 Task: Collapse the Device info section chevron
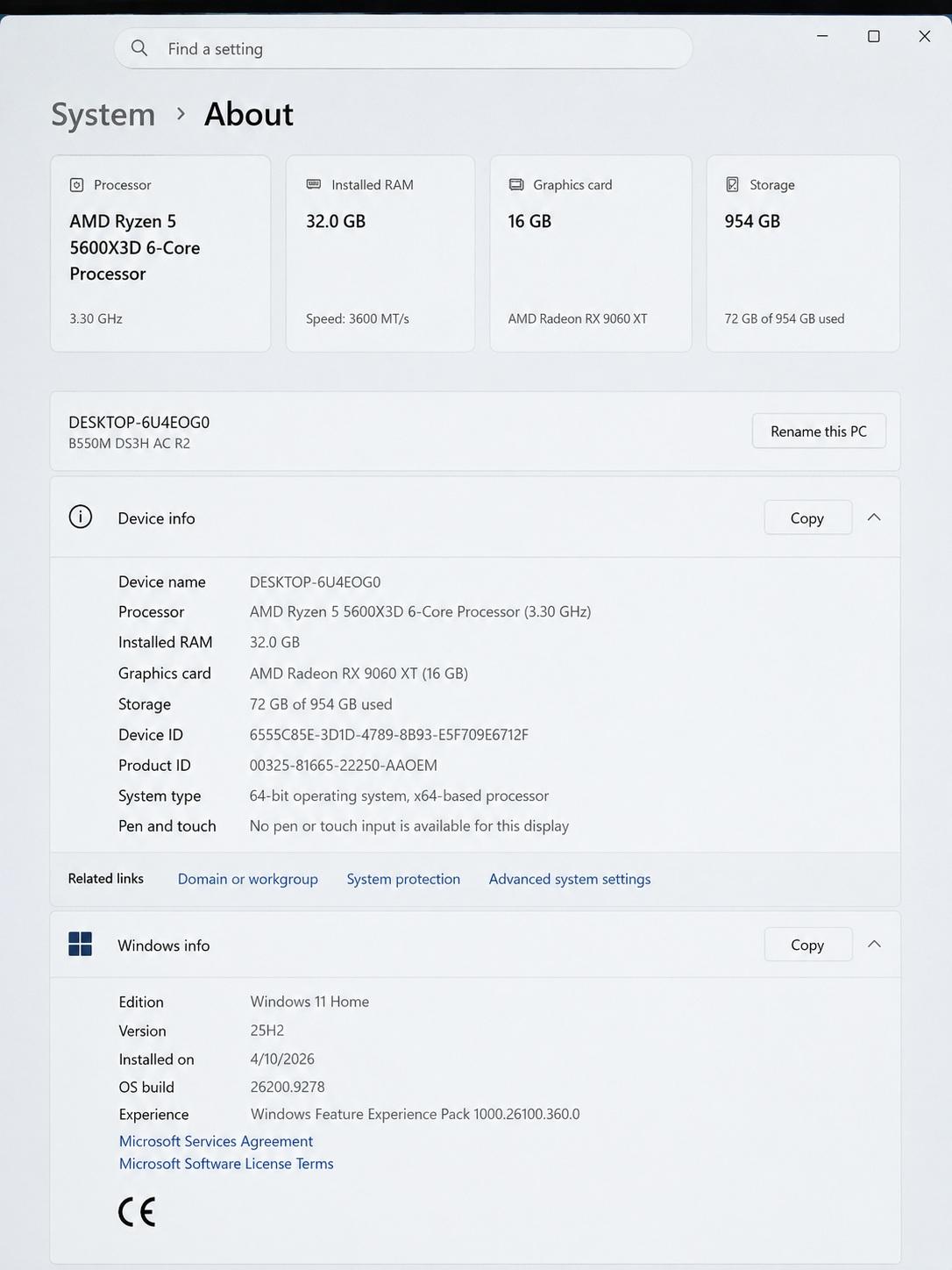(874, 517)
